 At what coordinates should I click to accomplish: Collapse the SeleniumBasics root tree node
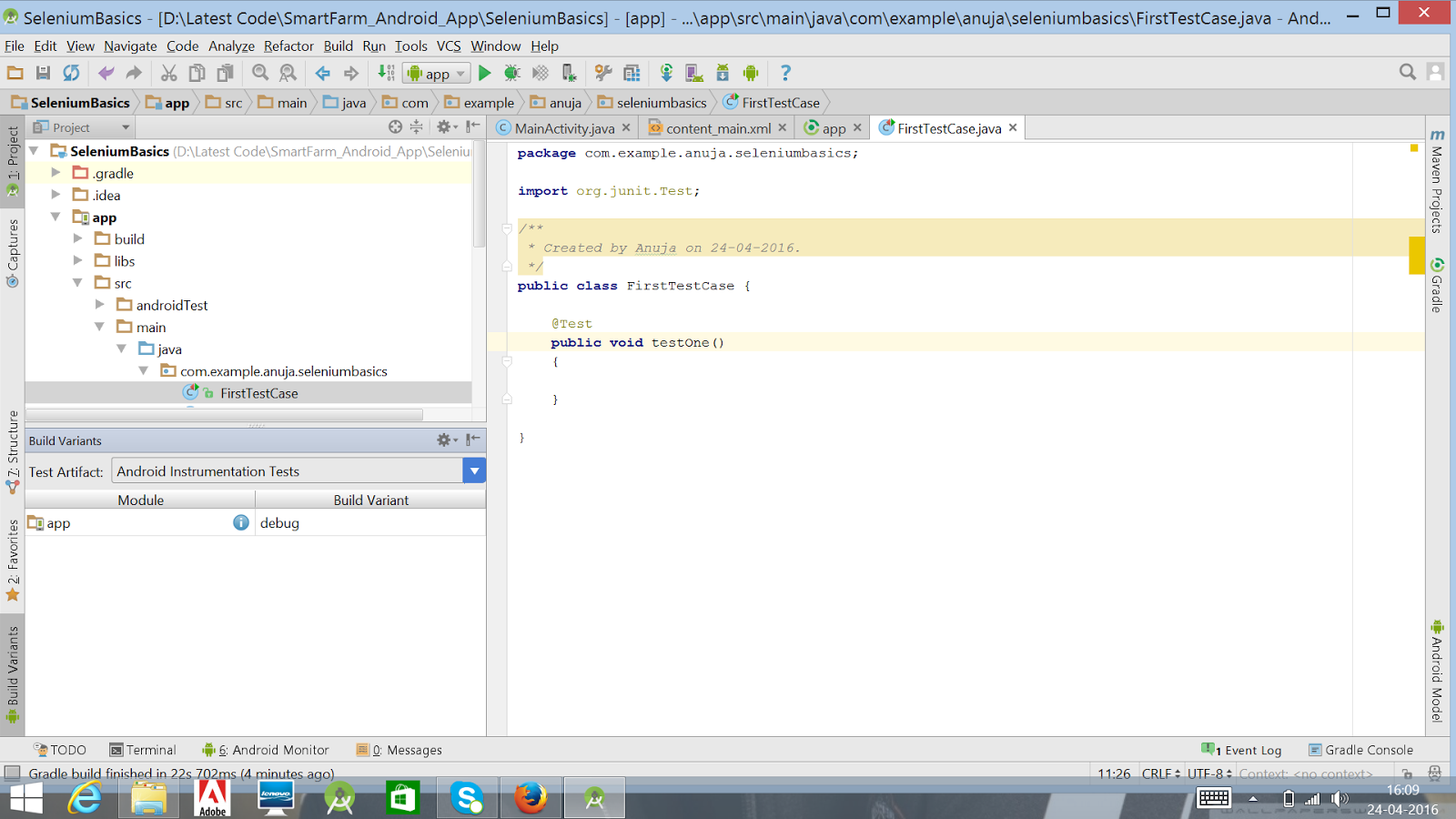[x=35, y=151]
